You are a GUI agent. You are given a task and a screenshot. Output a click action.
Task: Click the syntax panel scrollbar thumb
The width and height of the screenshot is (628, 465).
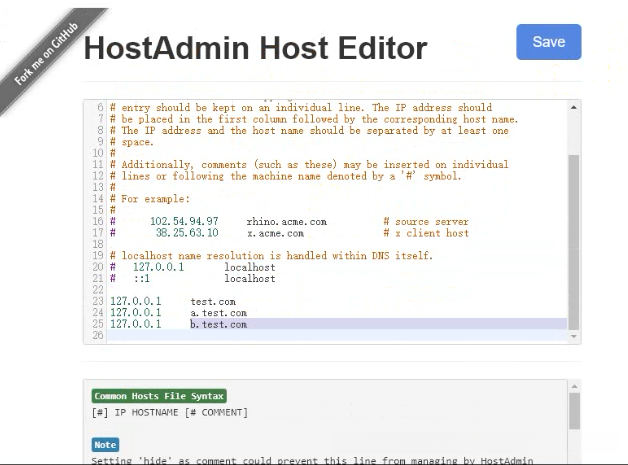pos(574,411)
